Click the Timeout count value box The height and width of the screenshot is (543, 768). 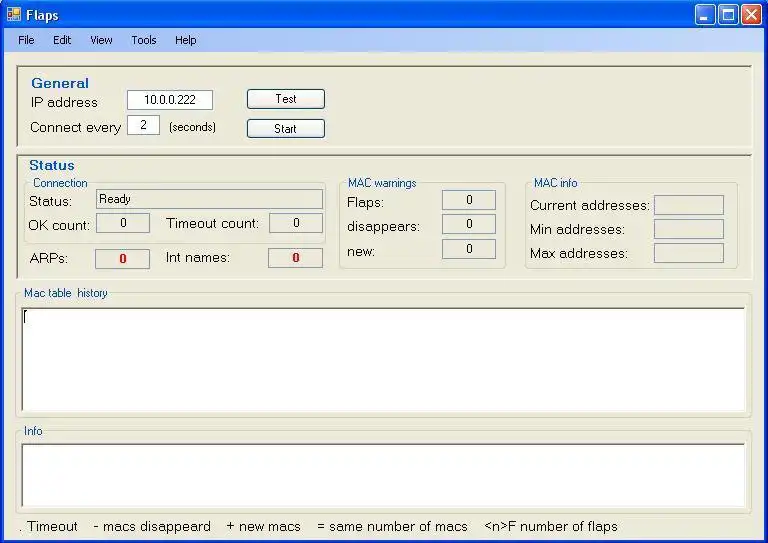coord(296,223)
